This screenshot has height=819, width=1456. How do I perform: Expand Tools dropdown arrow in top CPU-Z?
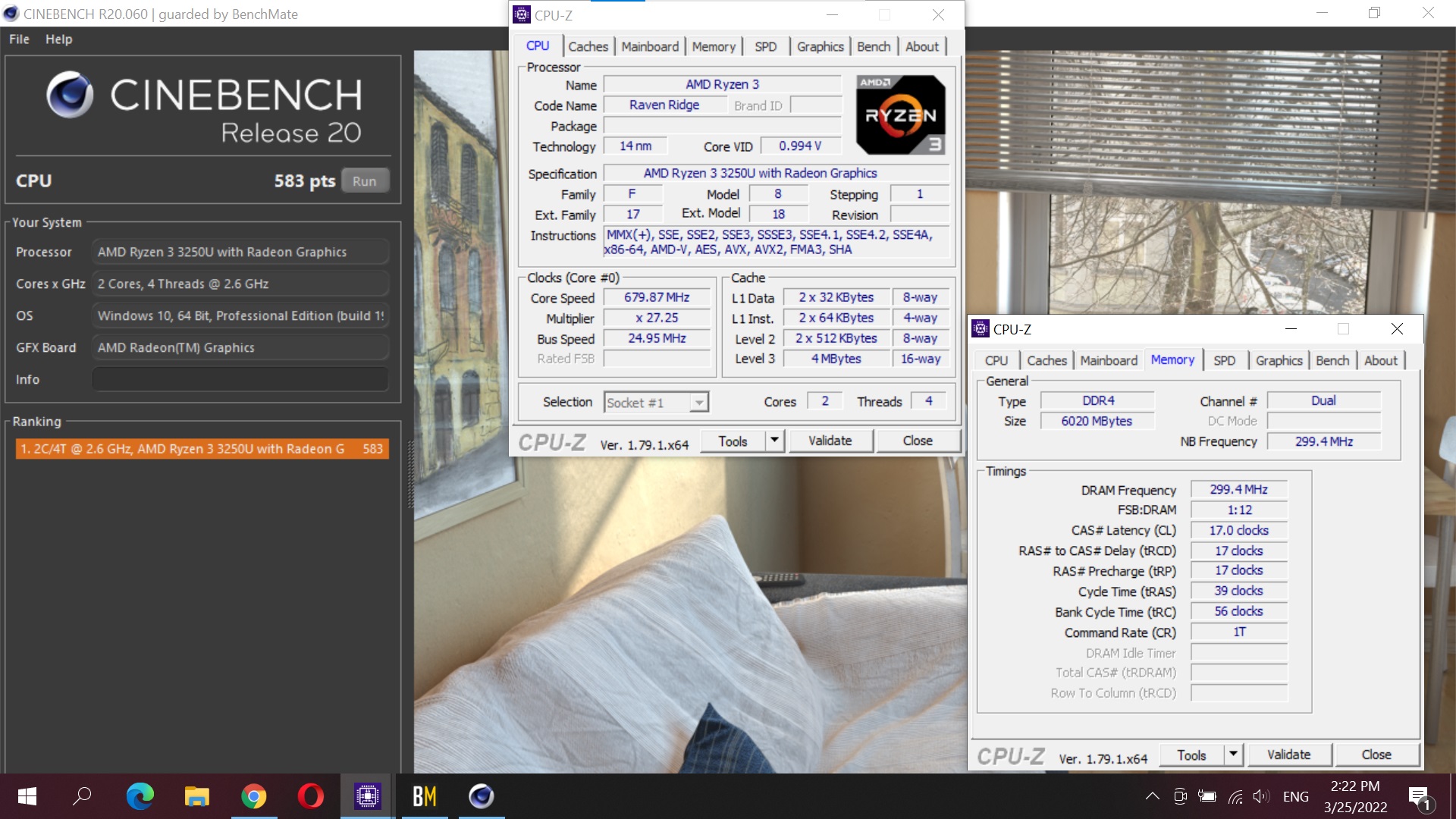[x=774, y=441]
